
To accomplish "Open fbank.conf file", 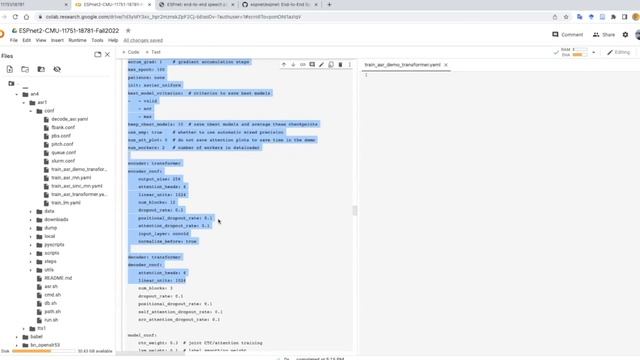I will click(x=63, y=127).
